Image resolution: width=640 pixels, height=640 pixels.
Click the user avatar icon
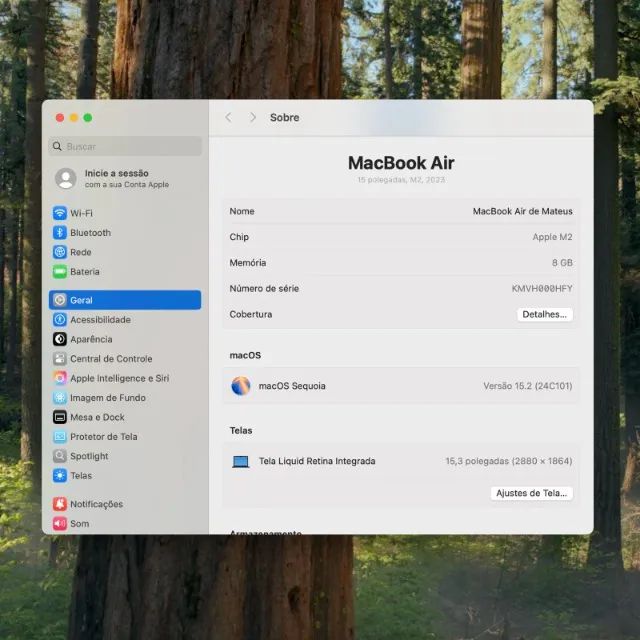click(x=66, y=178)
